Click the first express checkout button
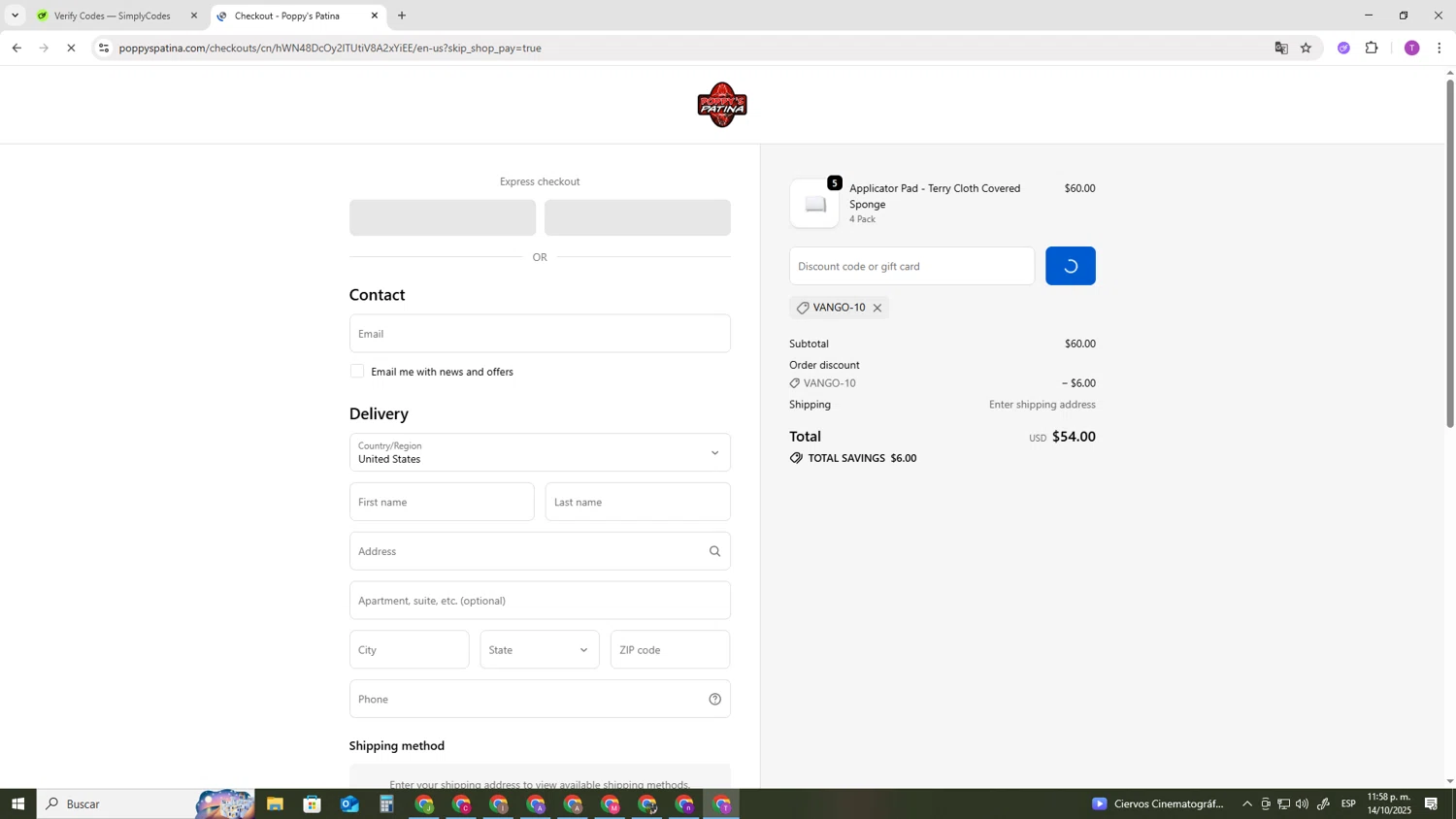This screenshot has height=819, width=1456. (443, 217)
